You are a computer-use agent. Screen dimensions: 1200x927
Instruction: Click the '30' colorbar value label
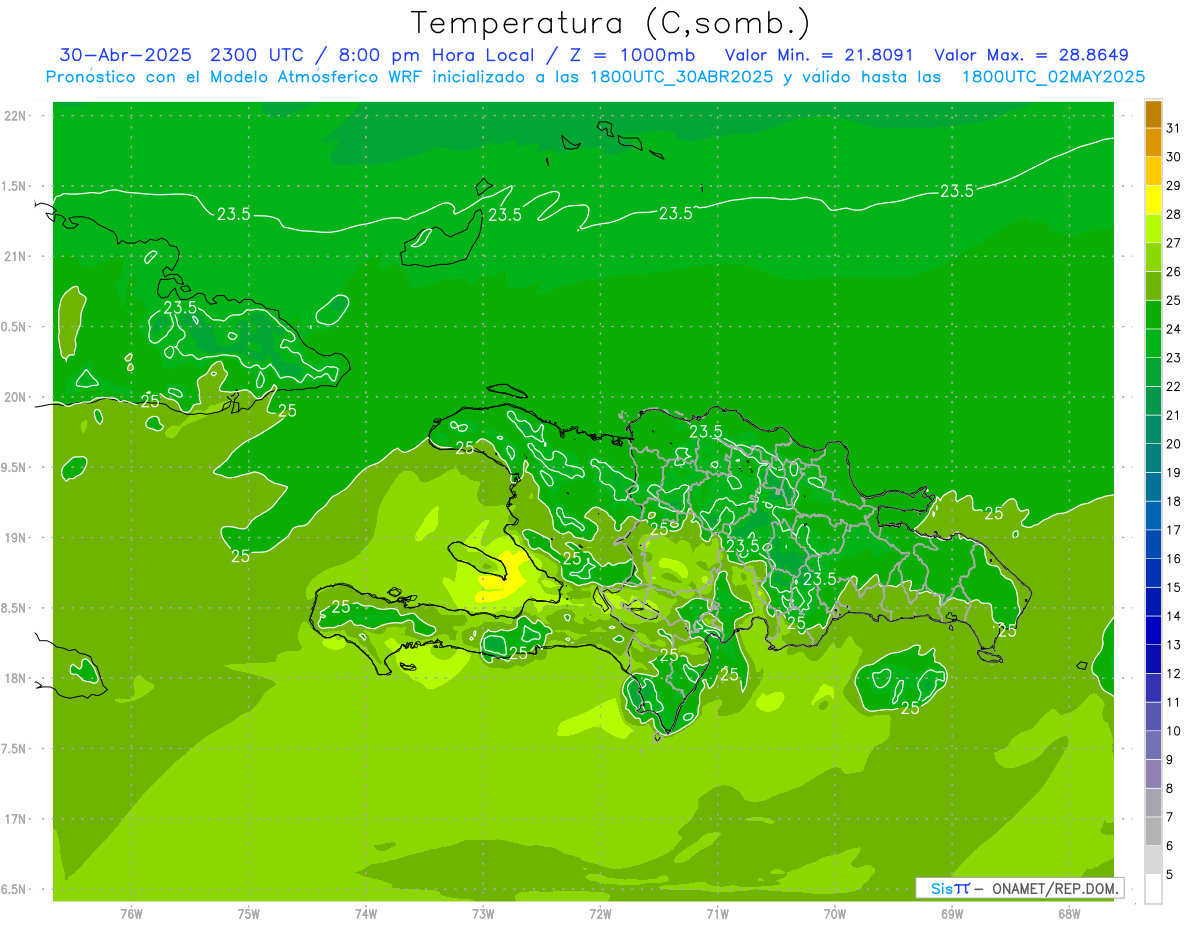(1173, 157)
